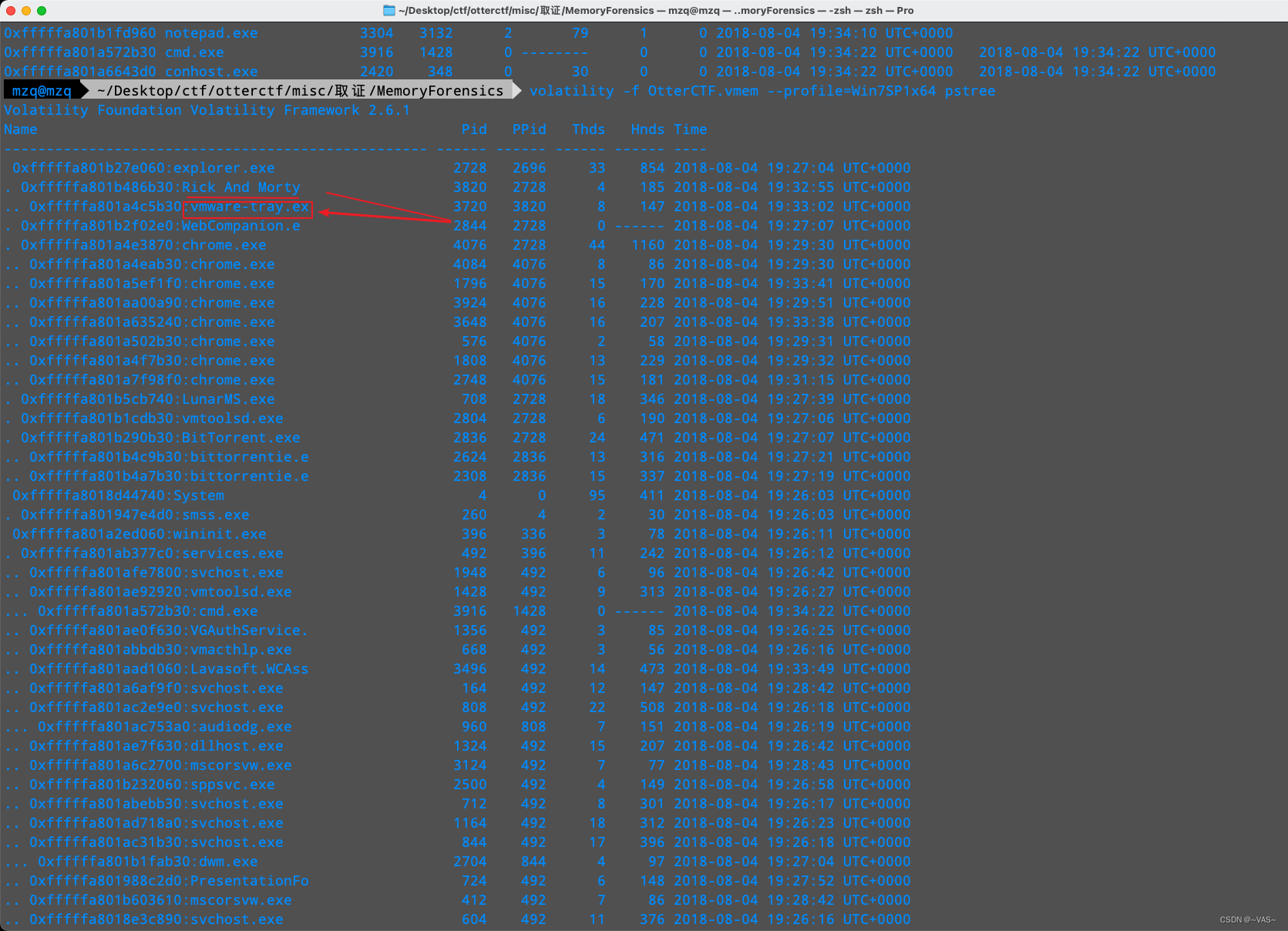
Task: Click the folder icon in the terminal title bar
Action: tap(388, 10)
